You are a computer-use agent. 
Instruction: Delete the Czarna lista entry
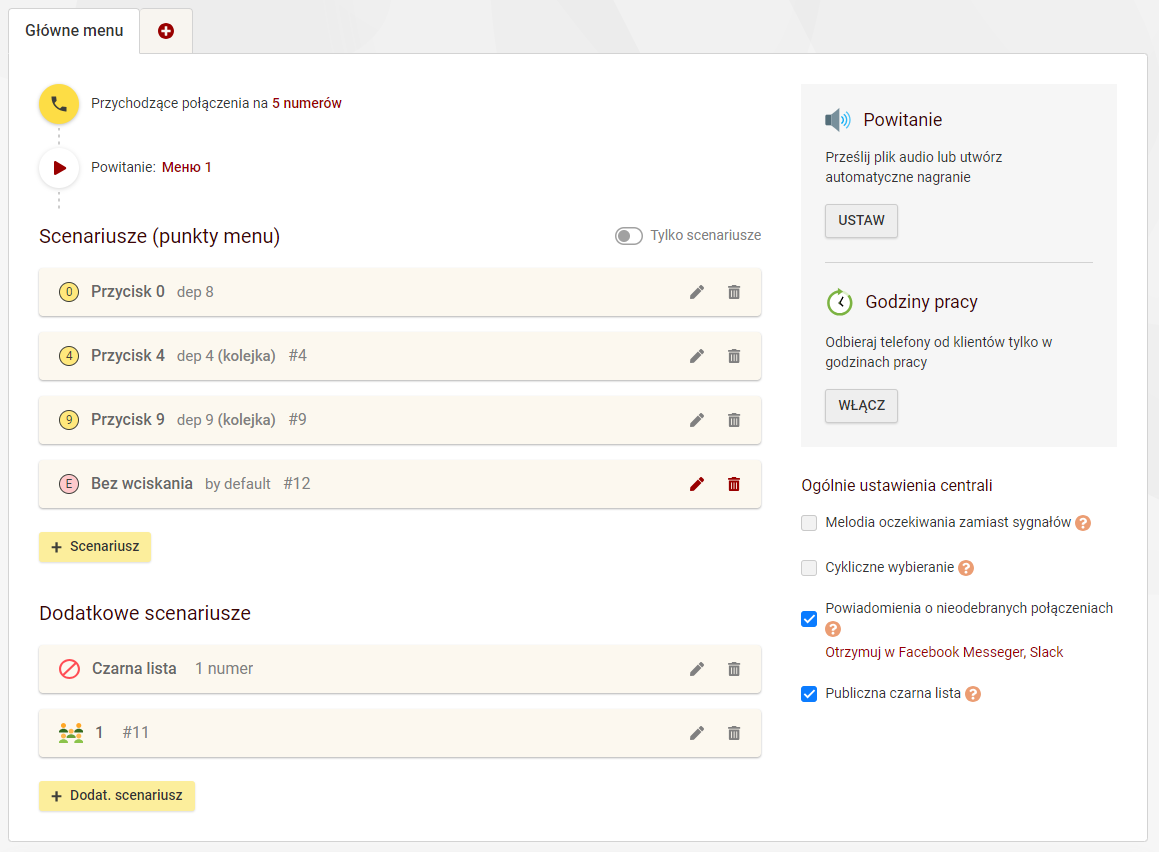coord(734,669)
